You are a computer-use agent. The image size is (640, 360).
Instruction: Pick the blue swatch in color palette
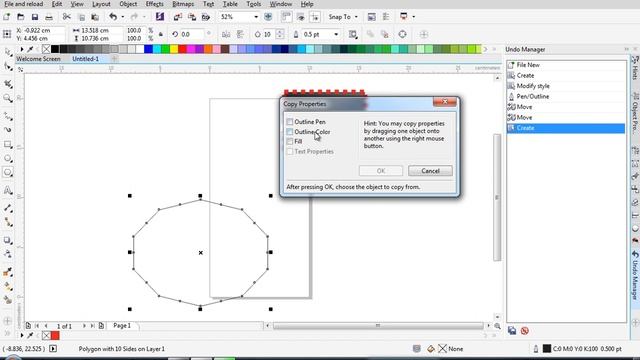tap(148, 49)
